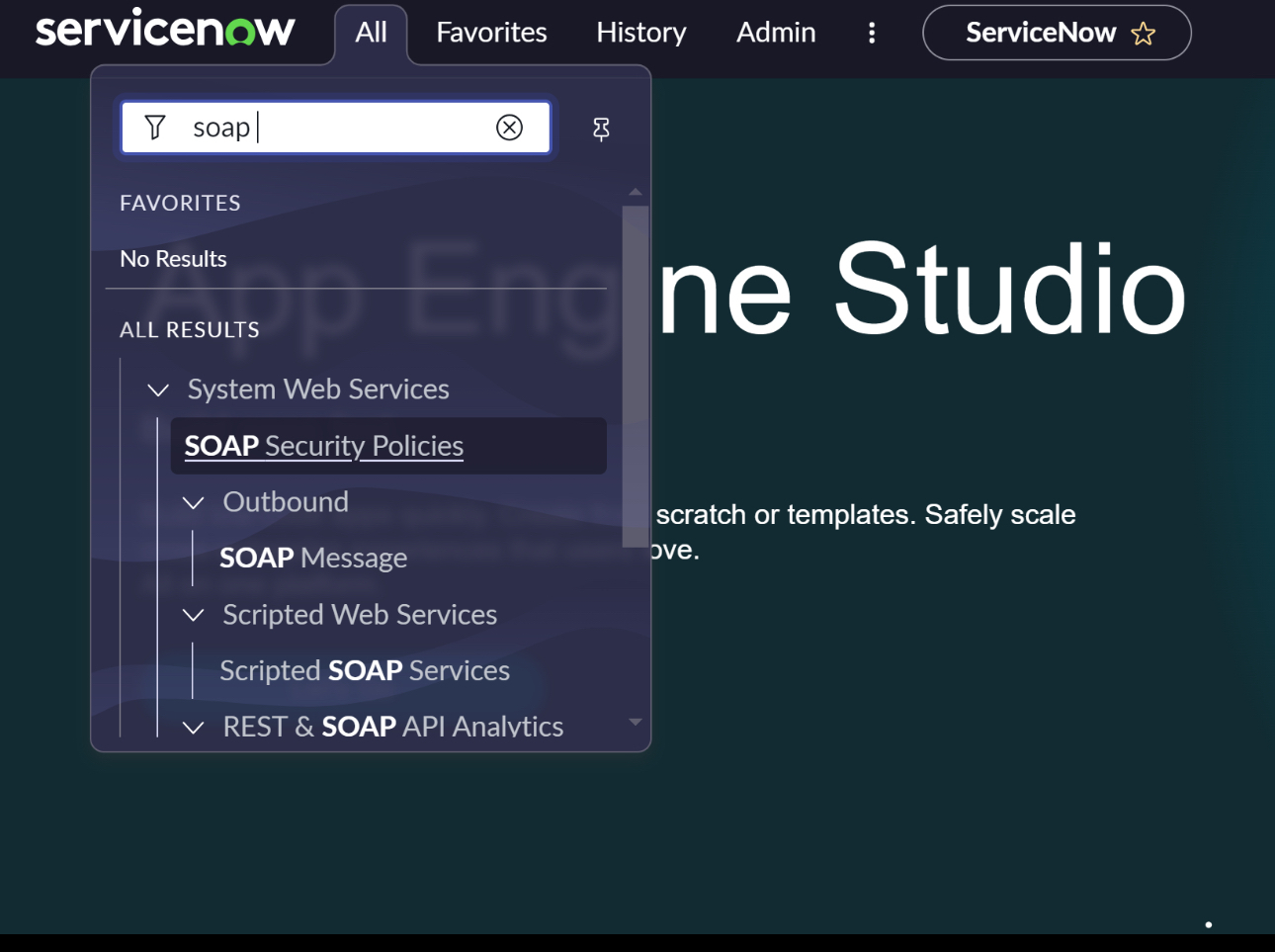Click the filter funnel icon
The width and height of the screenshot is (1275, 952).
pos(155,128)
